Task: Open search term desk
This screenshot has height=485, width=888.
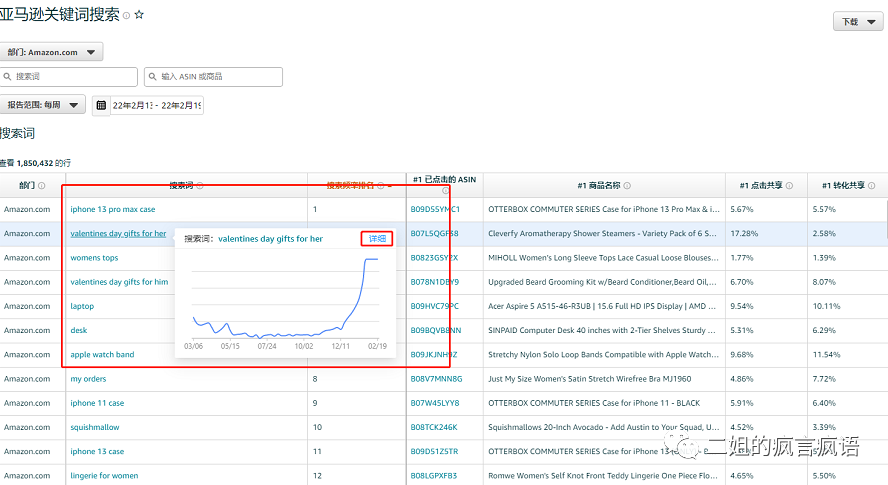Action: point(79,330)
